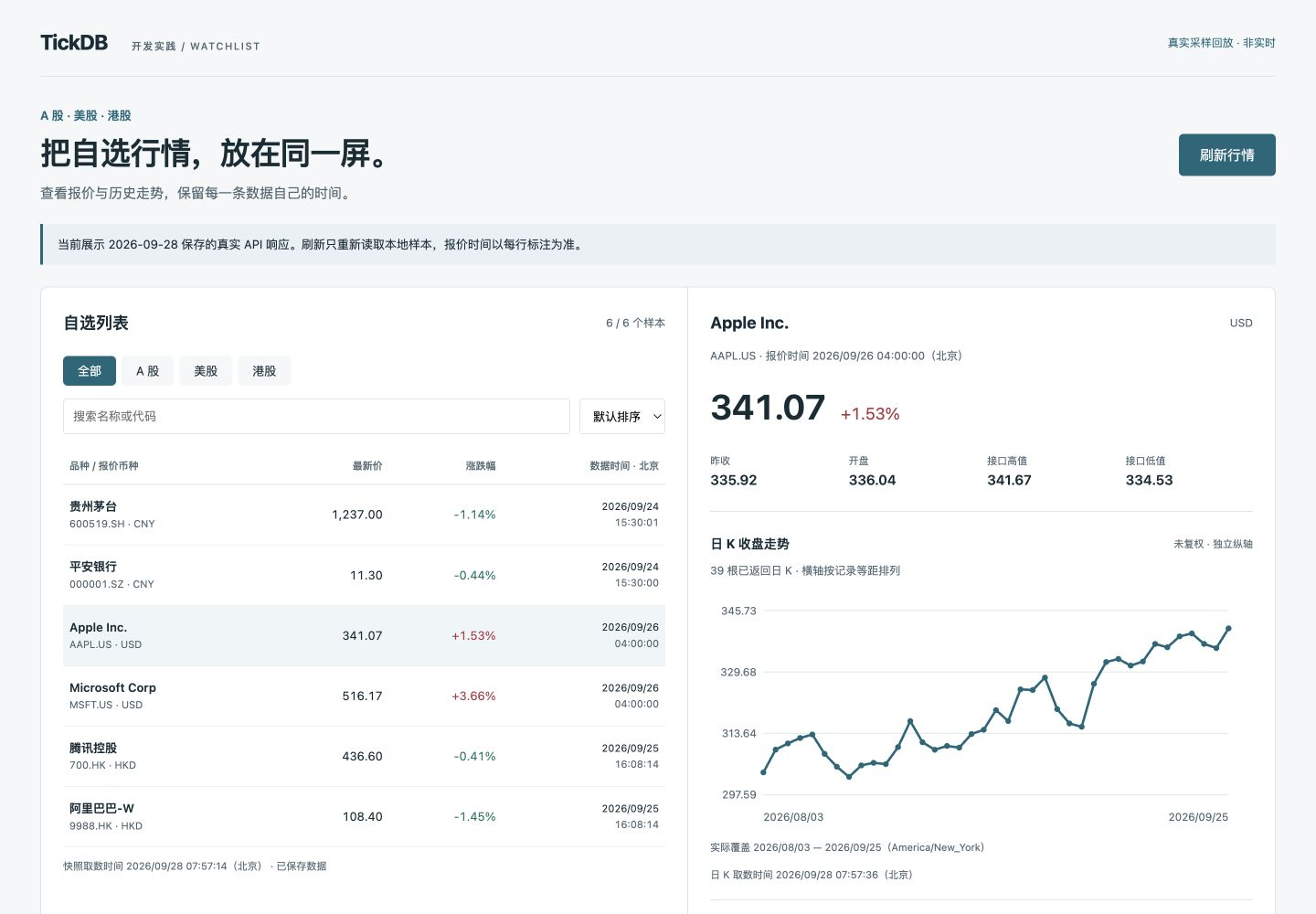Click the 1,237.00 price cell
This screenshot has width=1316, height=914.
point(357,515)
